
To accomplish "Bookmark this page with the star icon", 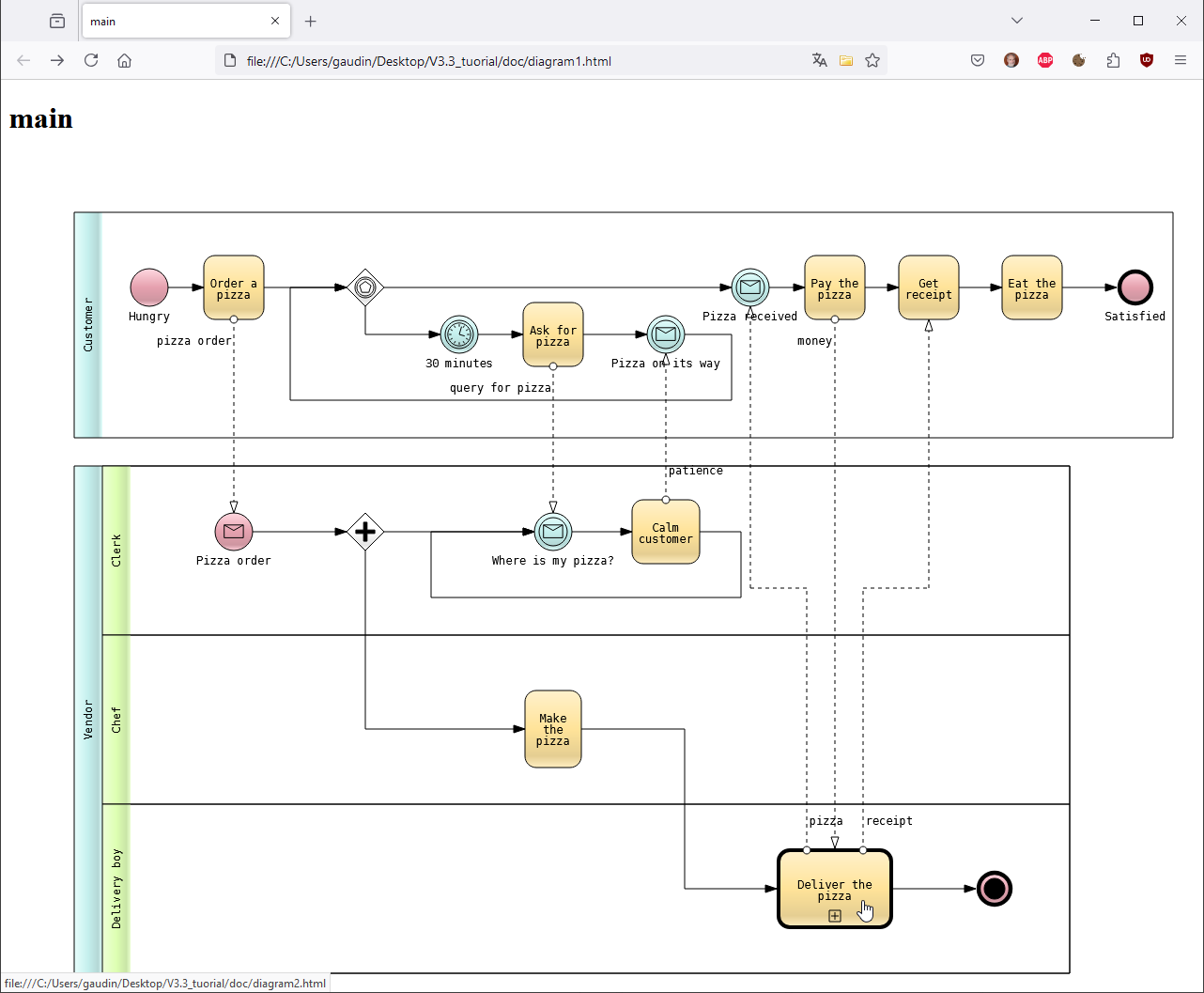I will click(x=872, y=60).
